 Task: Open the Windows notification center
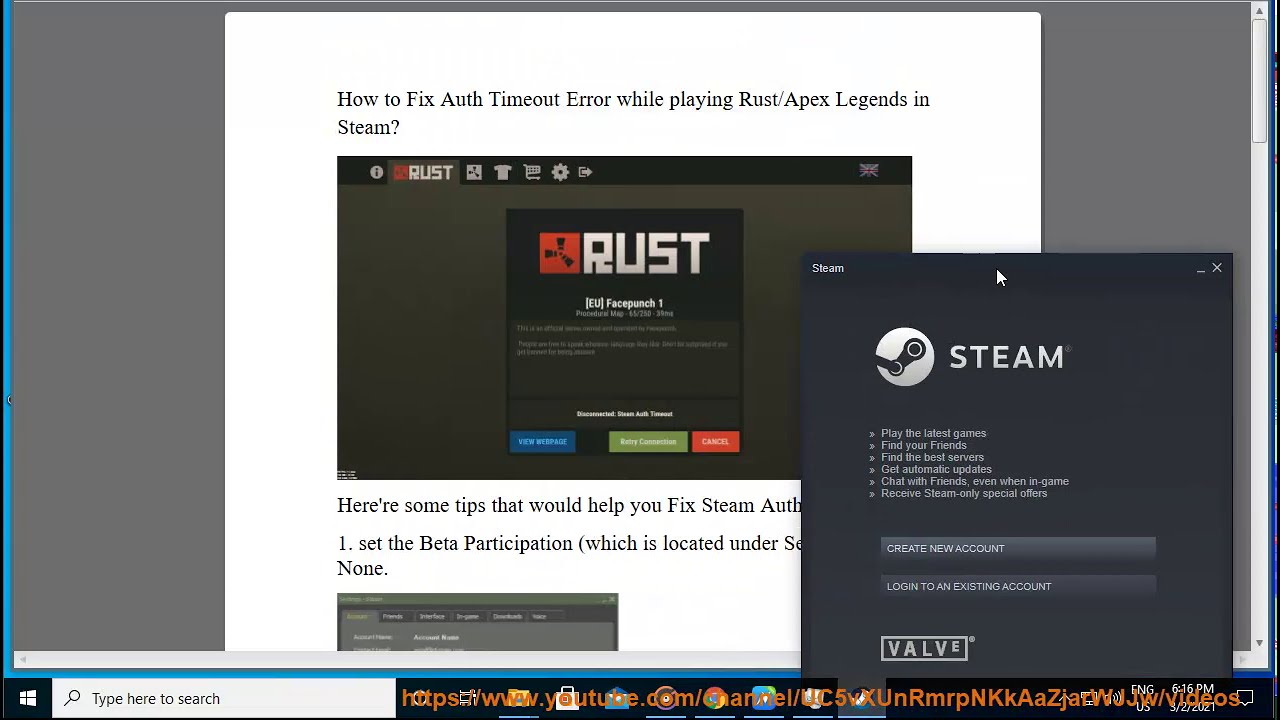tap(1246, 698)
